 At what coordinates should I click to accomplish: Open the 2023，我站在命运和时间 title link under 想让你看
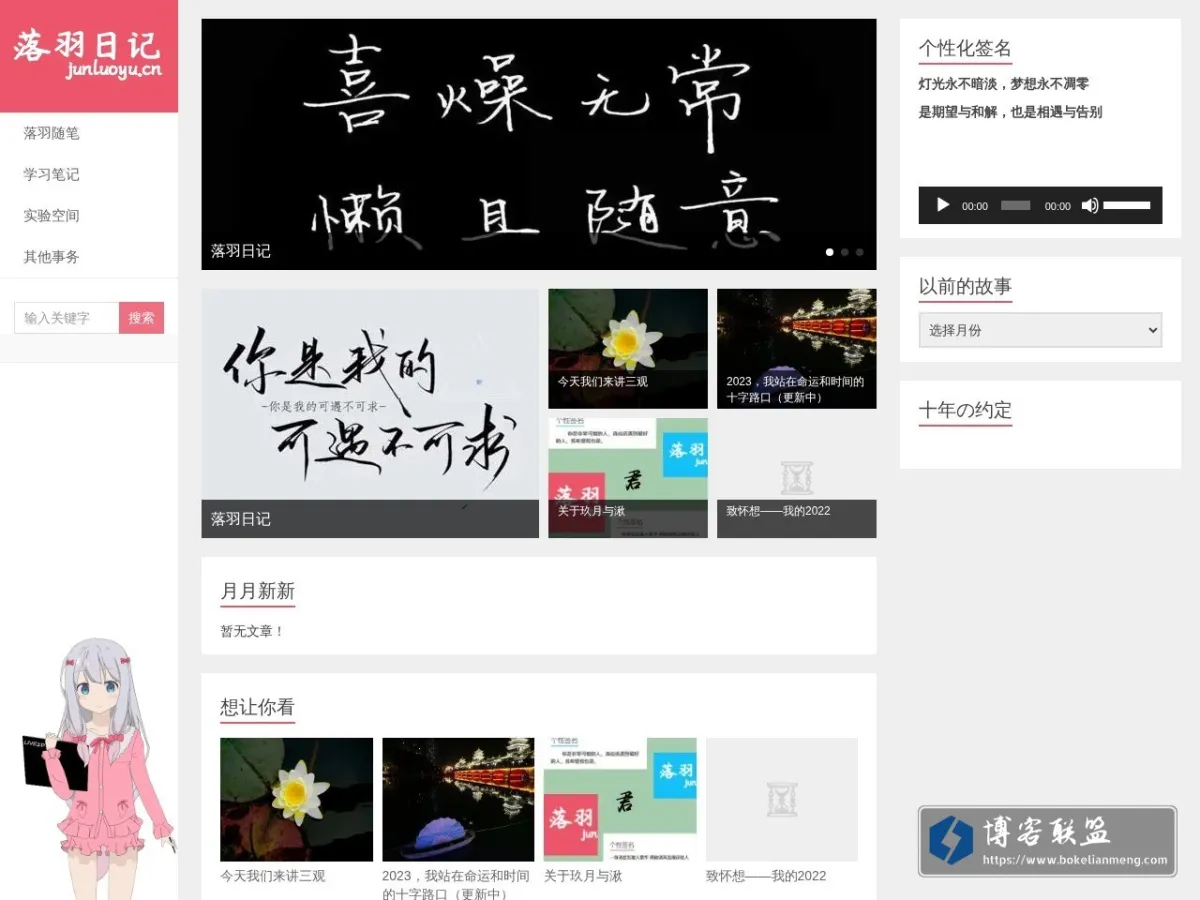456,884
